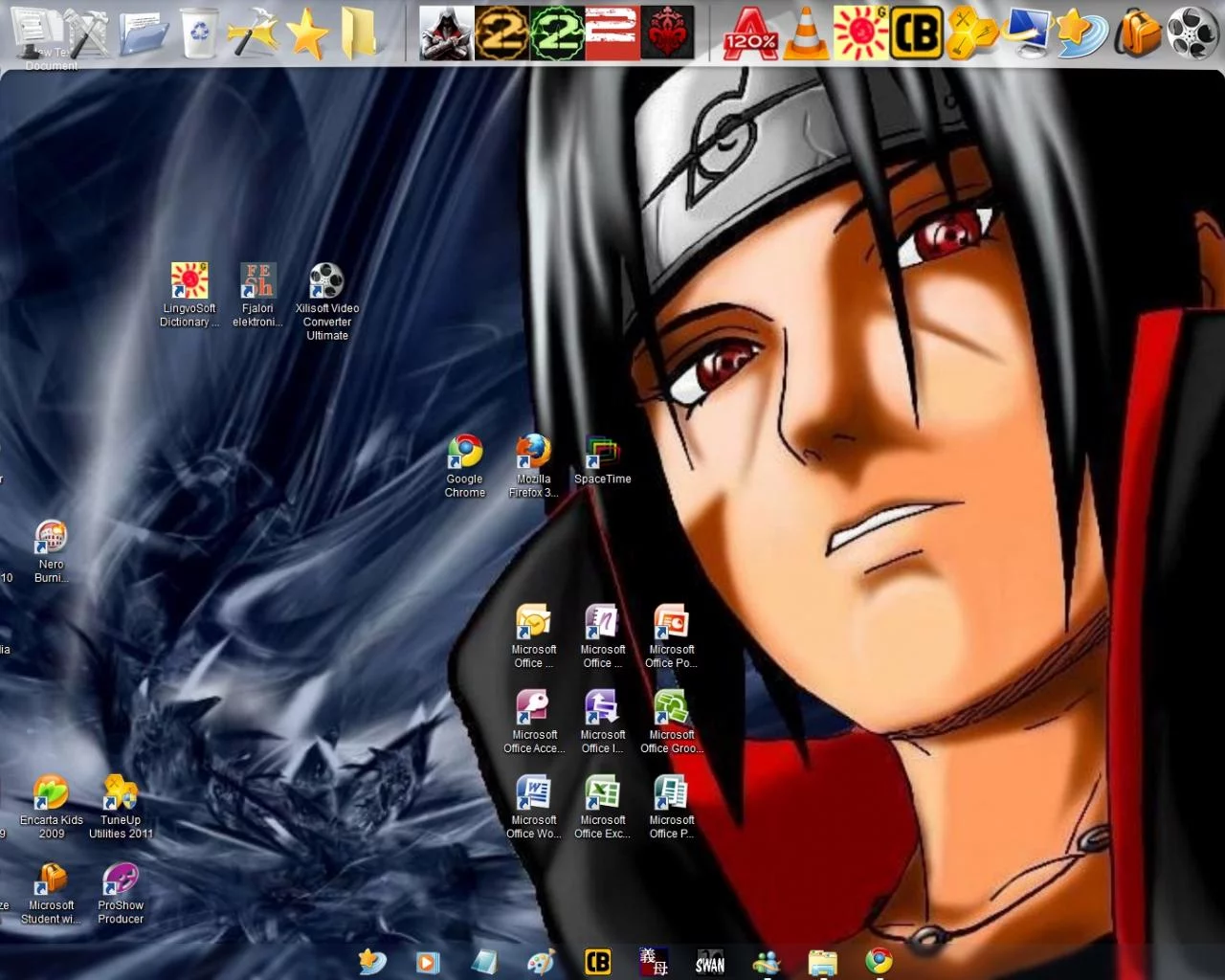Open the Recycle Bin in top dock
Viewport: 1225px width, 980px height.
[199, 32]
